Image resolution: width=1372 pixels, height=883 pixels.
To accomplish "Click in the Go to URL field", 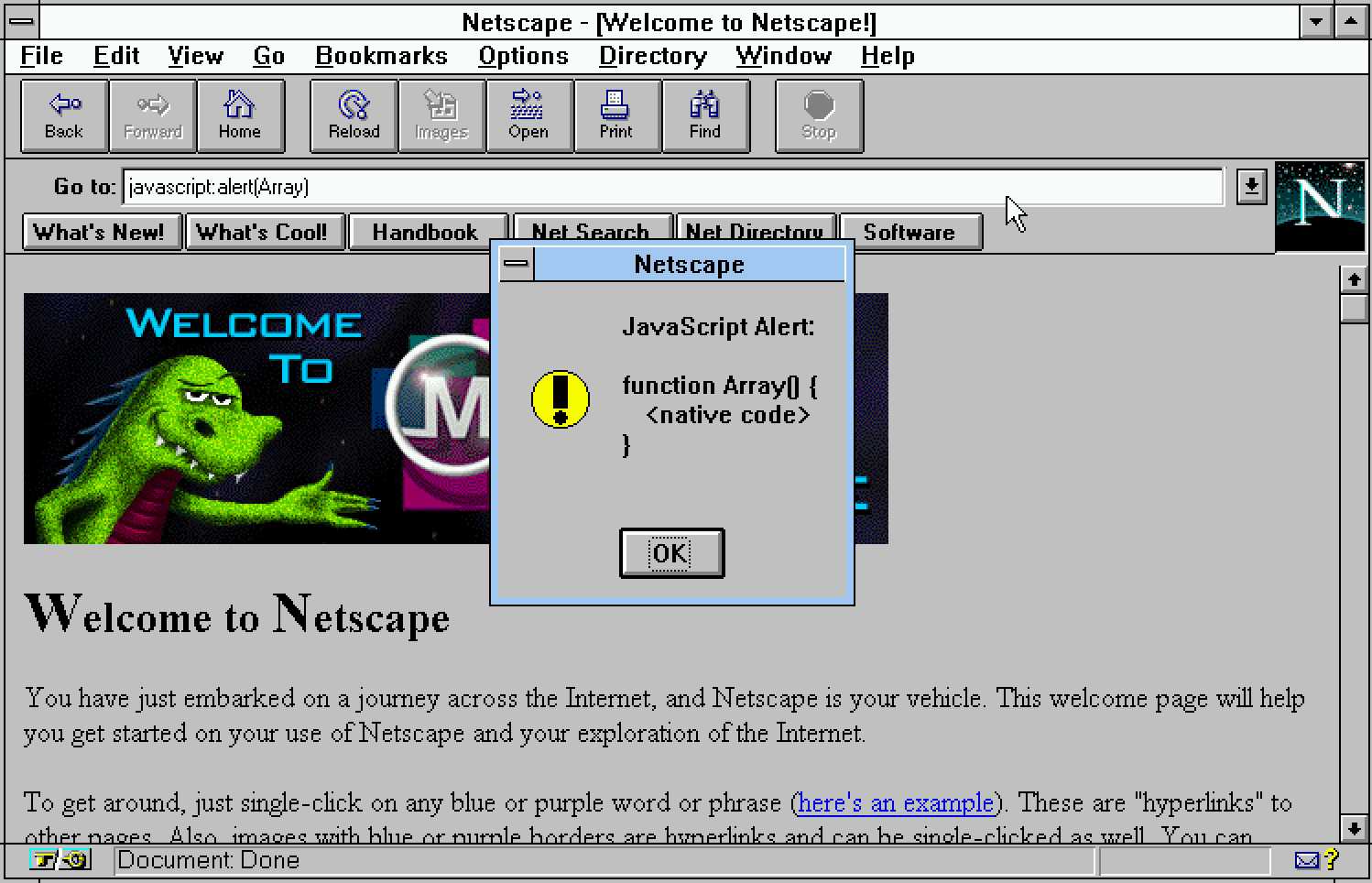I will pos(672,187).
